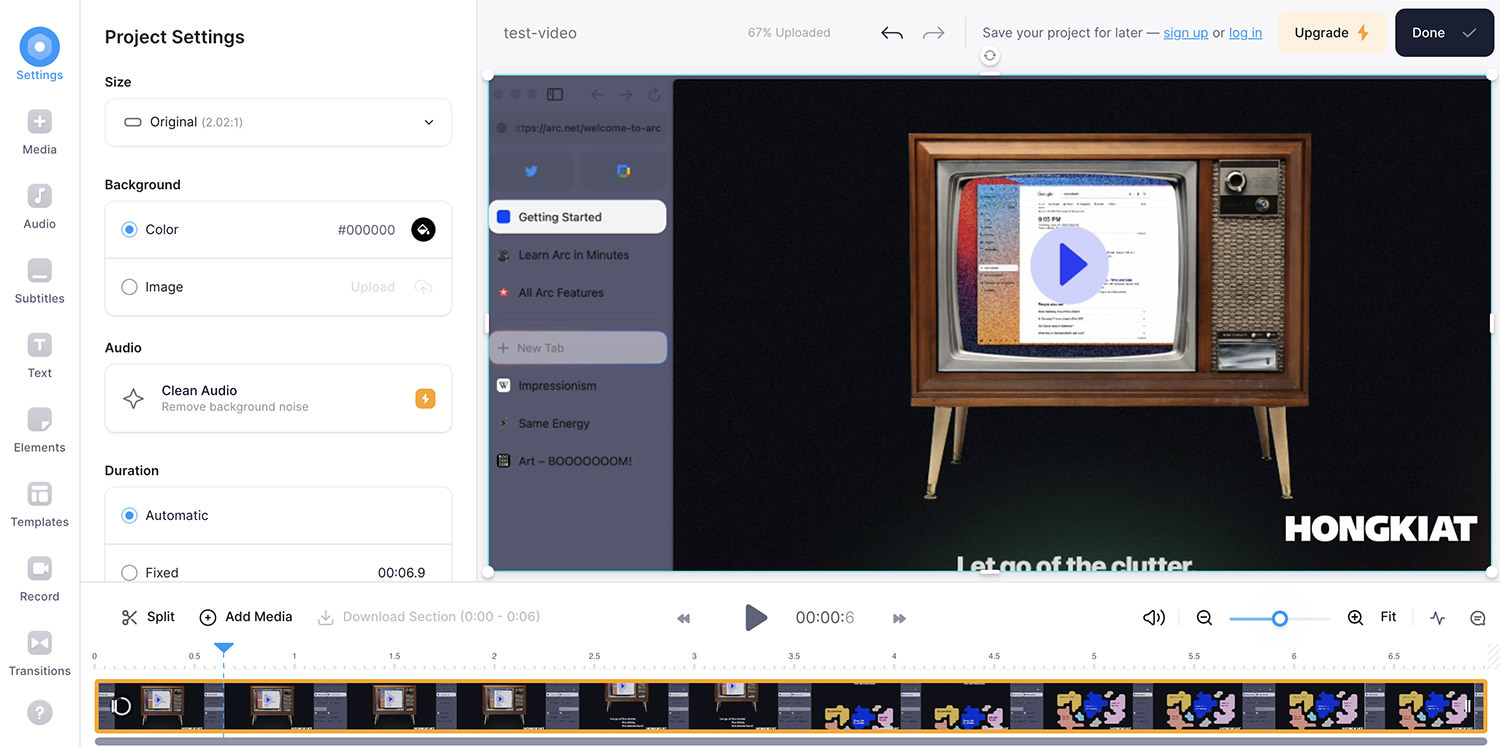Click the Fit timeline button

point(1388,617)
